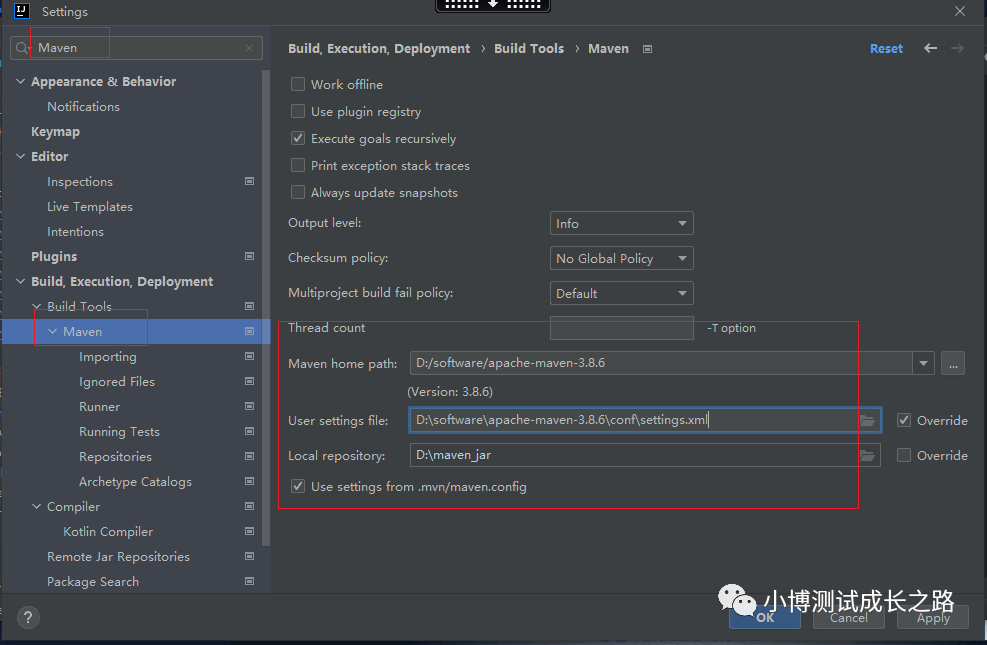Screen dimensions: 987x645
Task: Open the Output level dropdown
Action: tap(621, 223)
